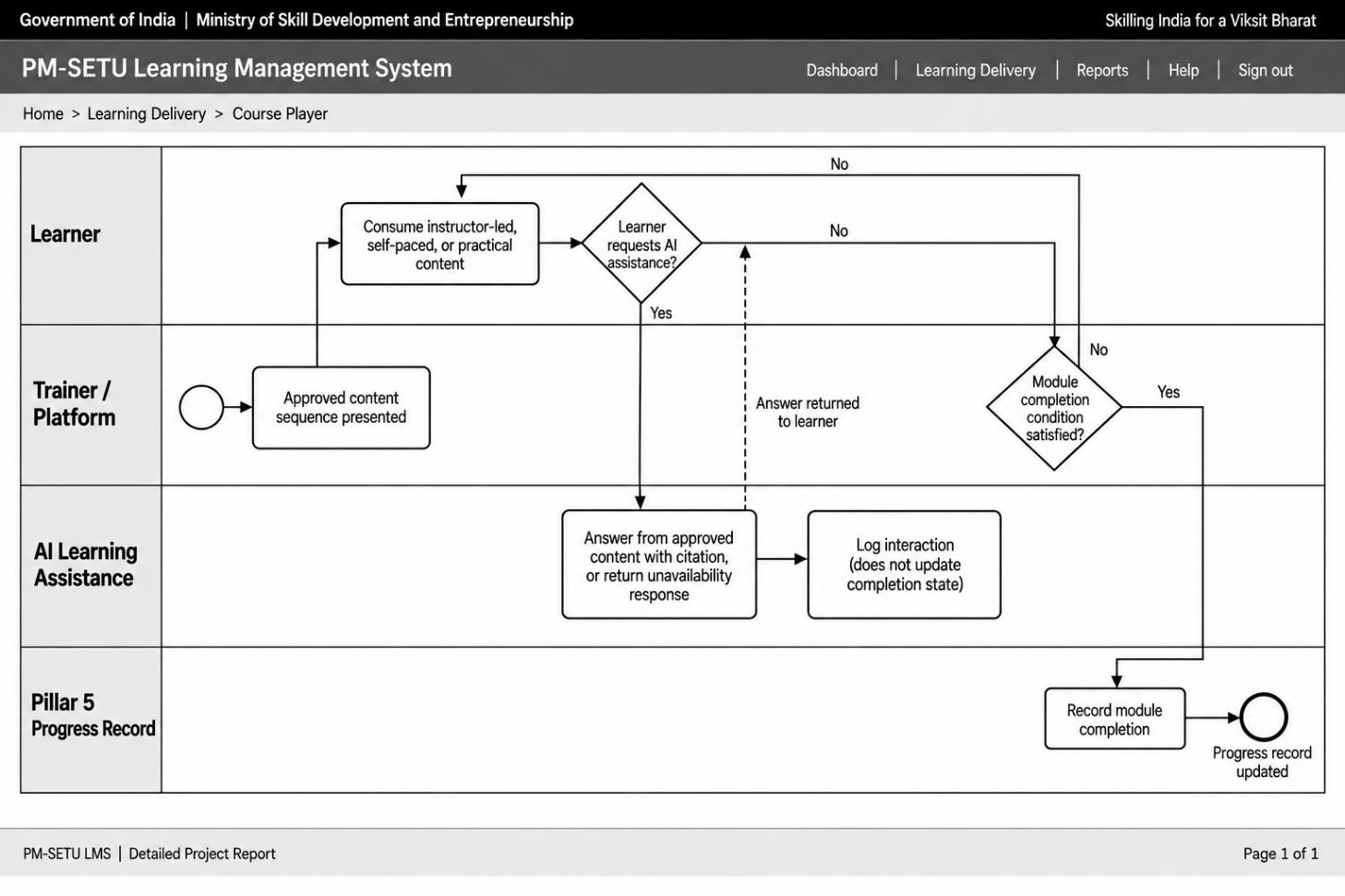
Task: Click the Progress record updated end circle
Action: tap(1264, 717)
